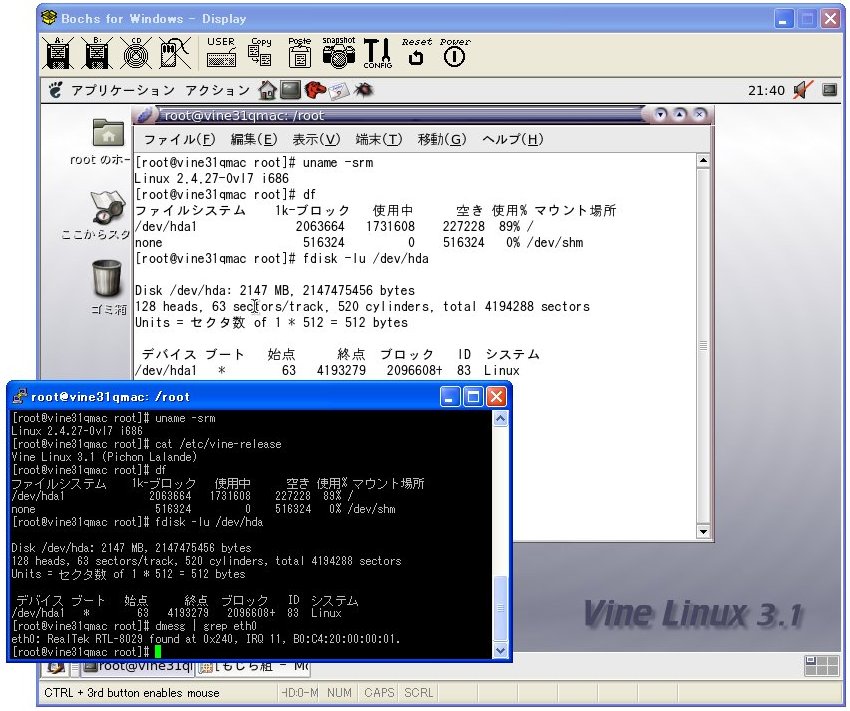Take a snapshot with the camera icon
The image size is (850, 711).
[x=339, y=53]
